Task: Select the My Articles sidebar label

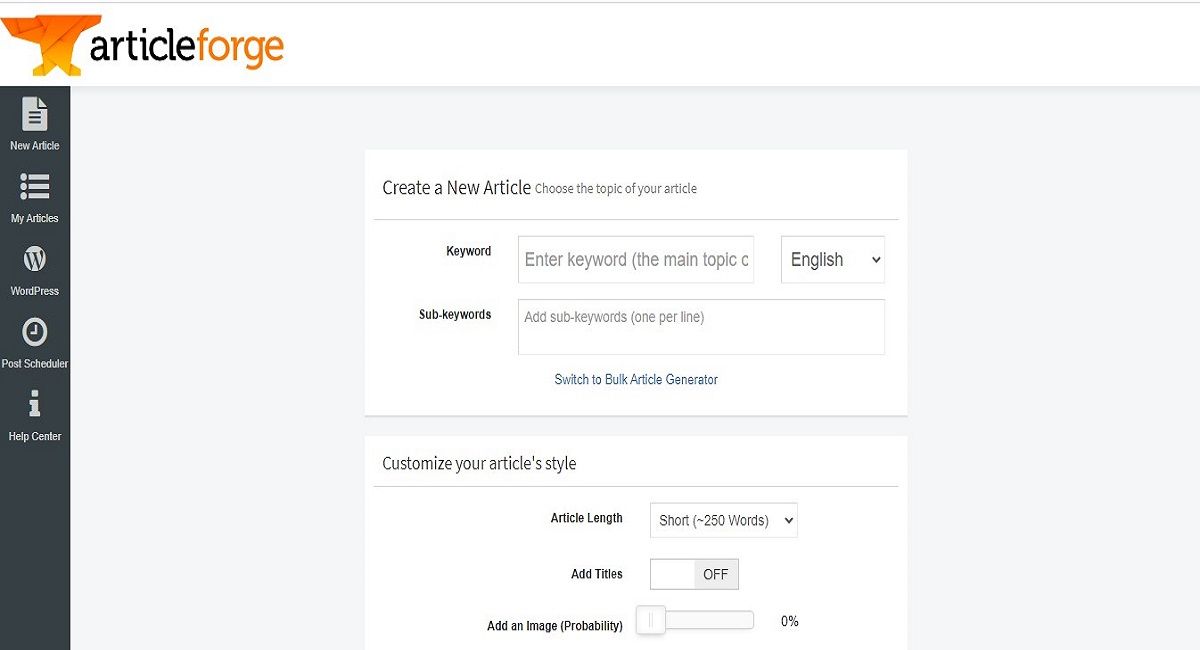Action: tap(35, 218)
